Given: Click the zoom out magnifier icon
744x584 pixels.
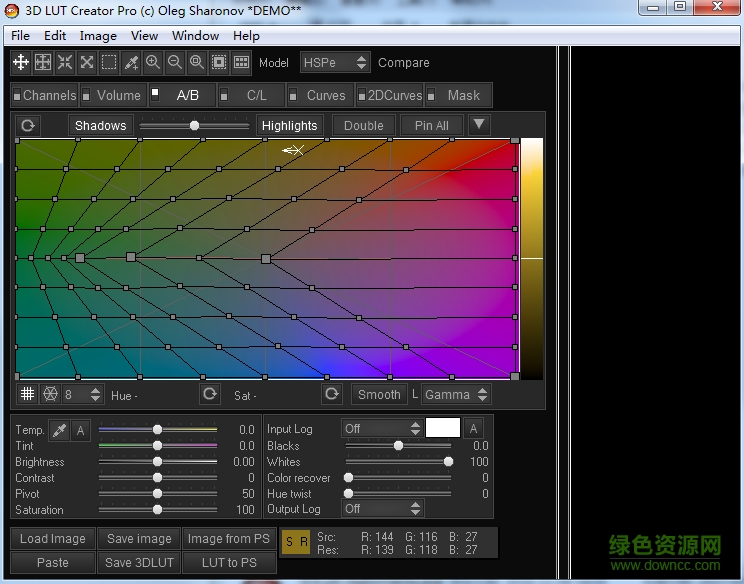Looking at the screenshot, I should point(175,62).
